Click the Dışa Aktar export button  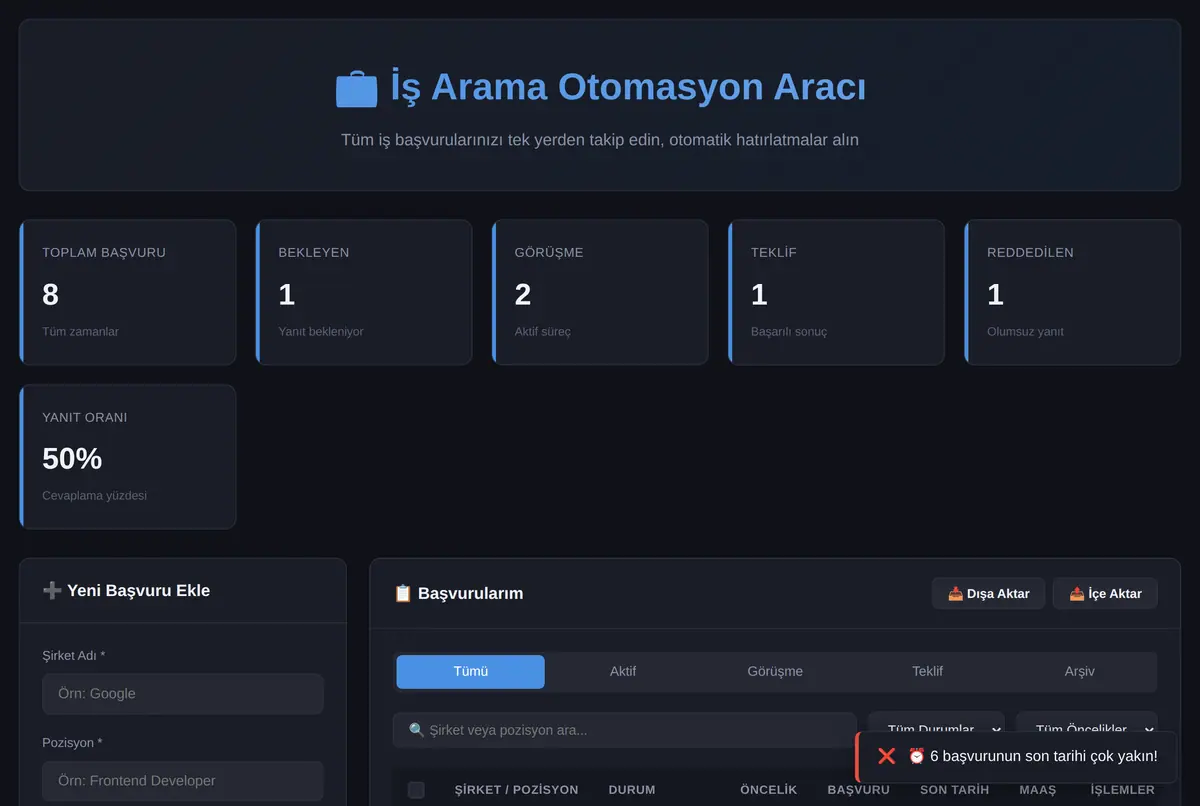pyautogui.click(x=988, y=593)
